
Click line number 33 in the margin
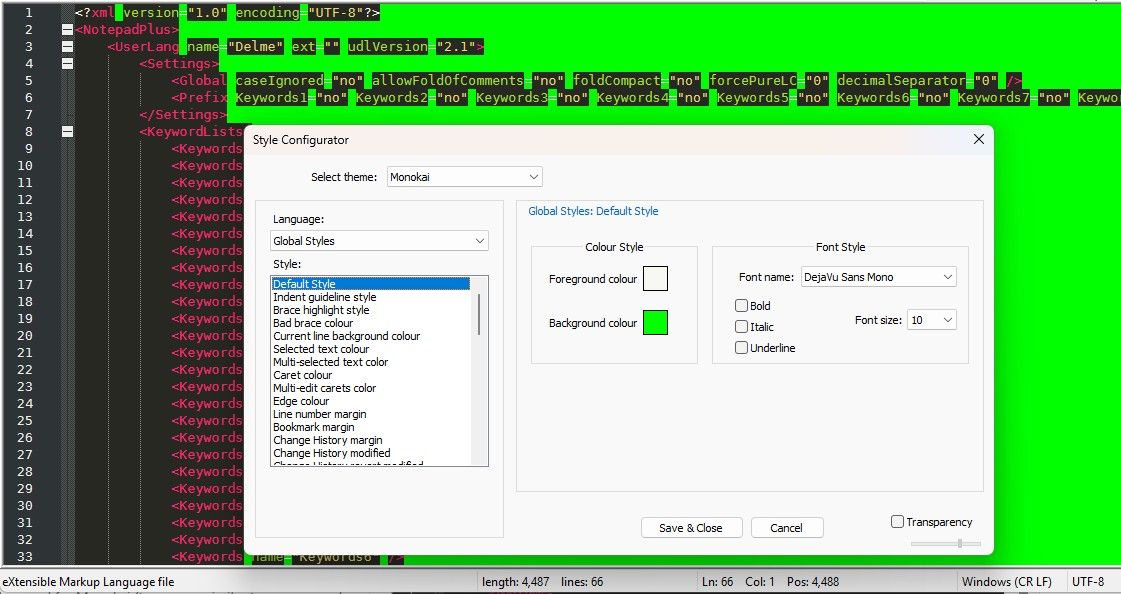pos(25,557)
